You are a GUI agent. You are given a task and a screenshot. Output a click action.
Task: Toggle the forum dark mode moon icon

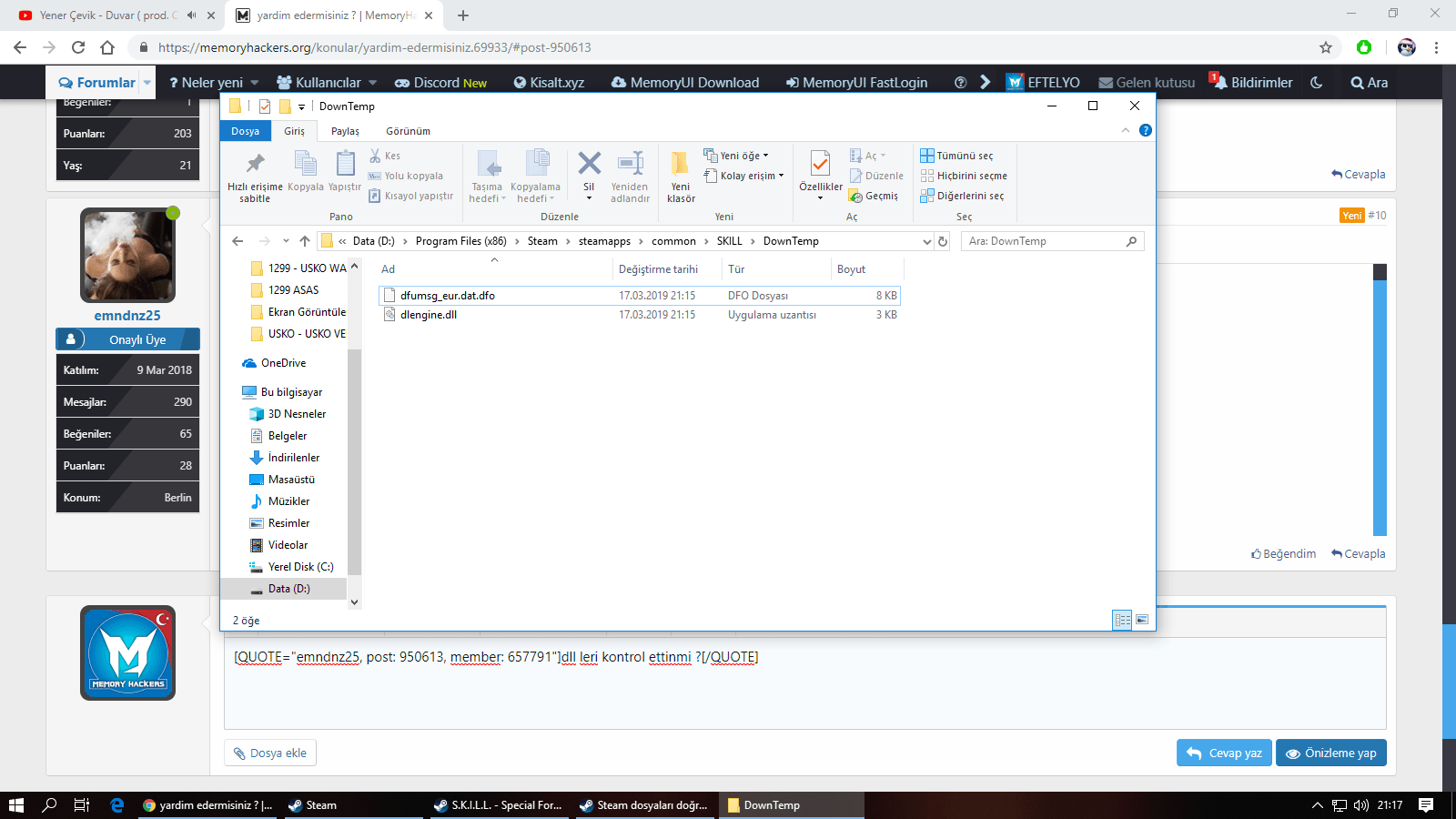point(1316,82)
